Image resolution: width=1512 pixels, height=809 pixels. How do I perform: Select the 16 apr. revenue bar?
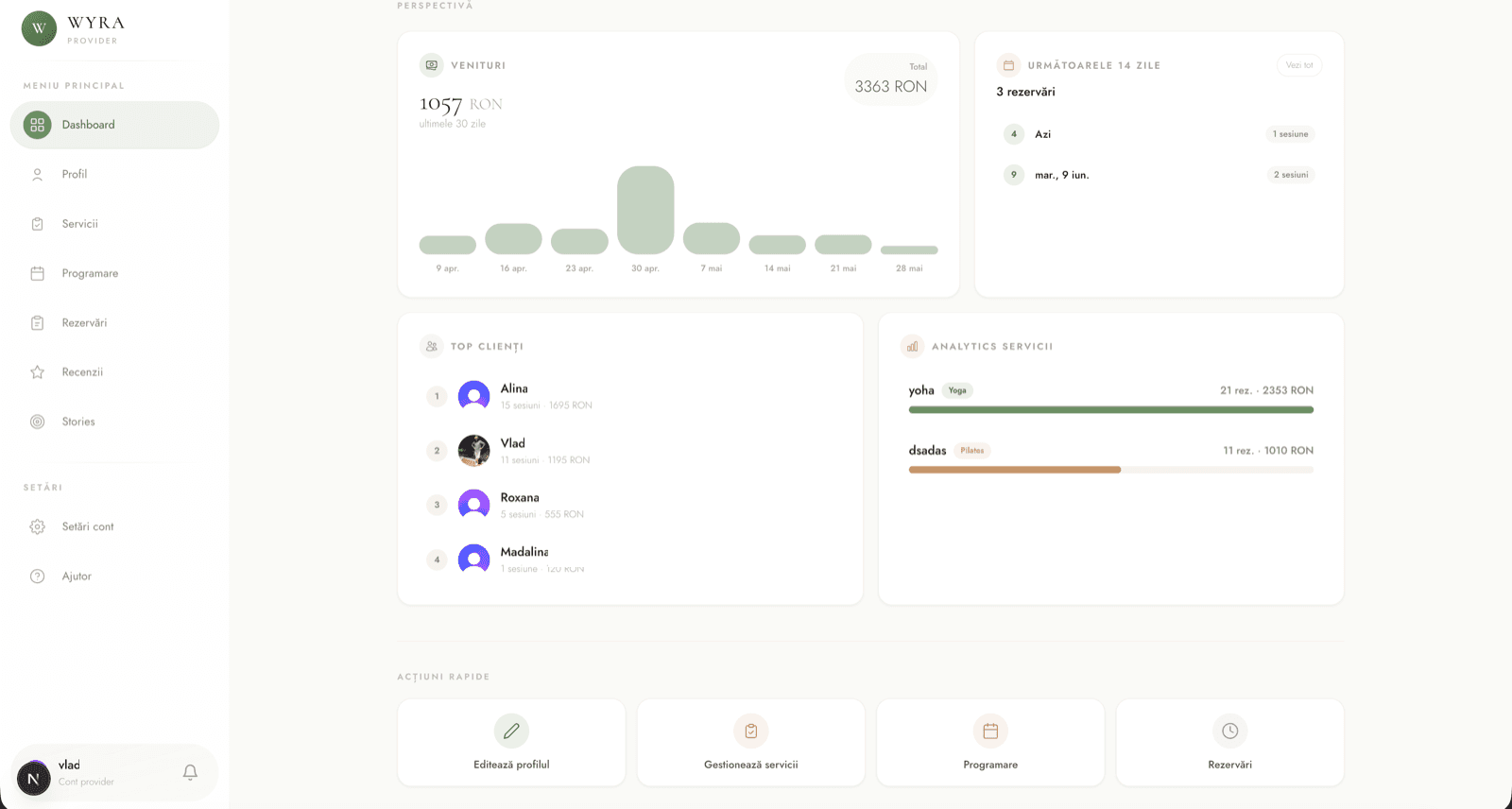(x=513, y=239)
